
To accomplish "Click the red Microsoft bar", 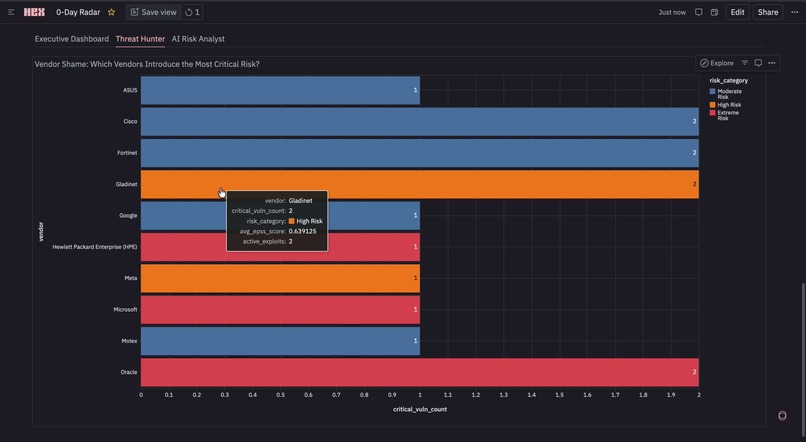I will click(280, 309).
